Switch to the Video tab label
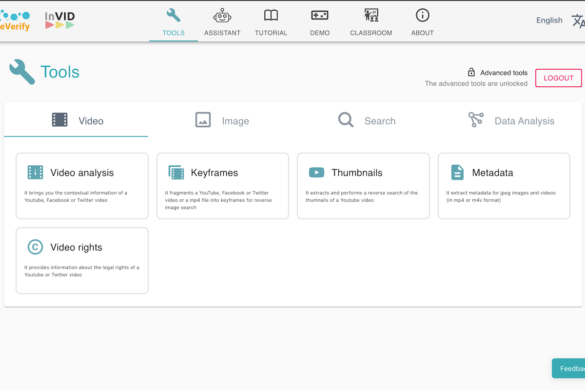Viewport: 585px width, 390px height. pyautogui.click(x=91, y=121)
